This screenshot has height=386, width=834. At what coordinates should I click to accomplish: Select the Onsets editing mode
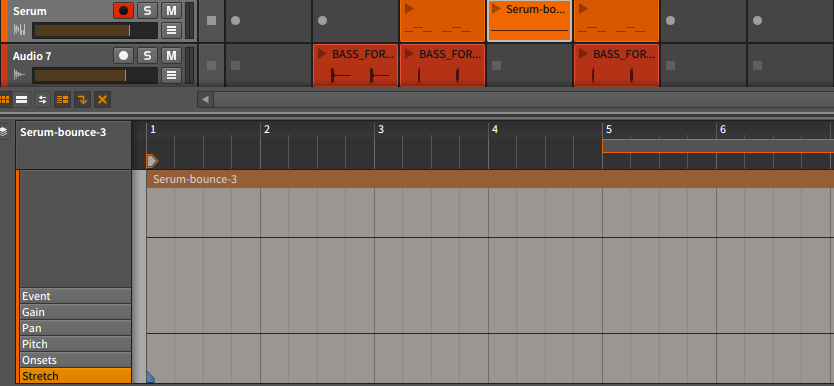[76, 360]
